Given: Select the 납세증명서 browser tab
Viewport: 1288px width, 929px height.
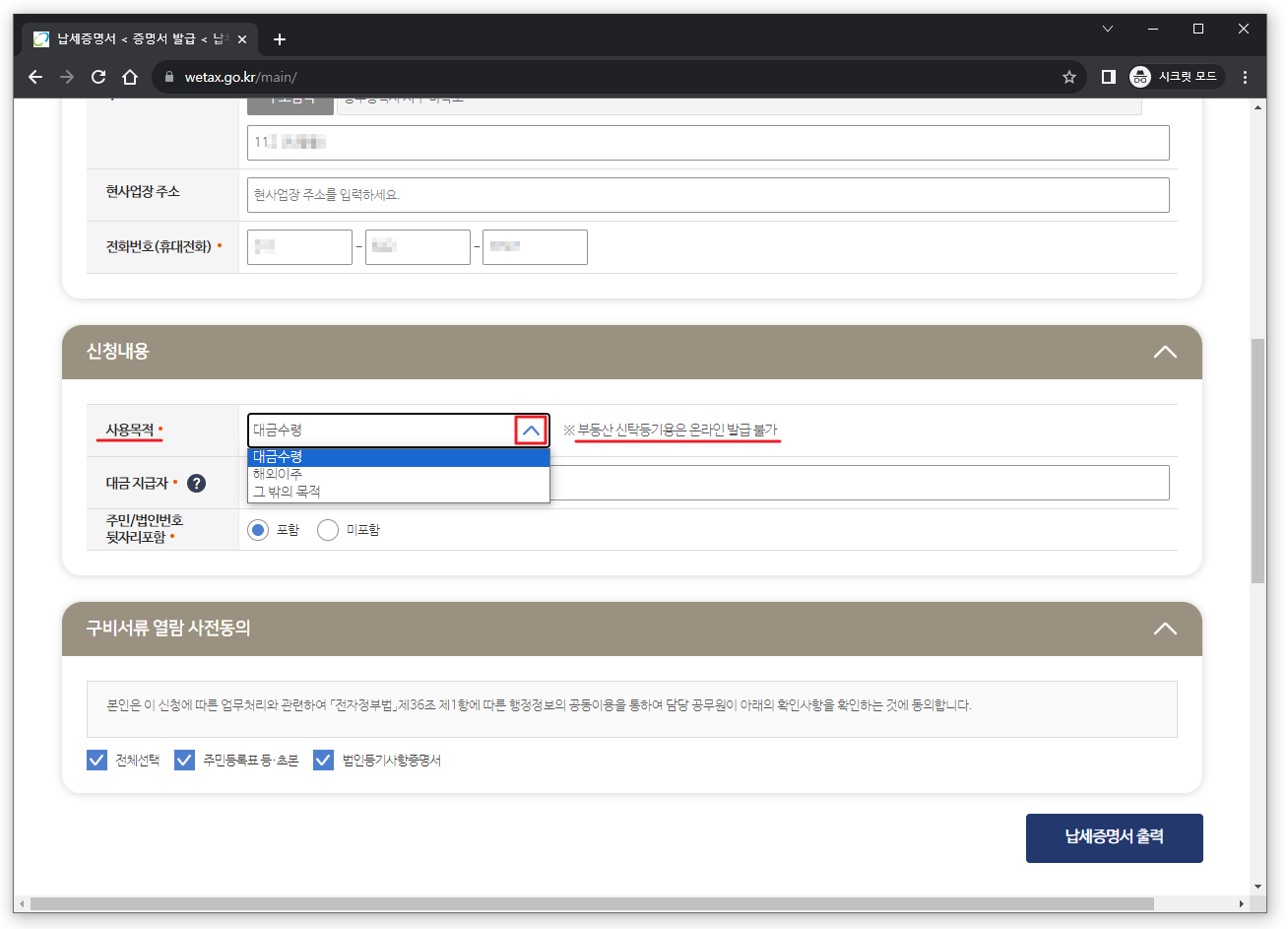Looking at the screenshot, I should click(140, 39).
